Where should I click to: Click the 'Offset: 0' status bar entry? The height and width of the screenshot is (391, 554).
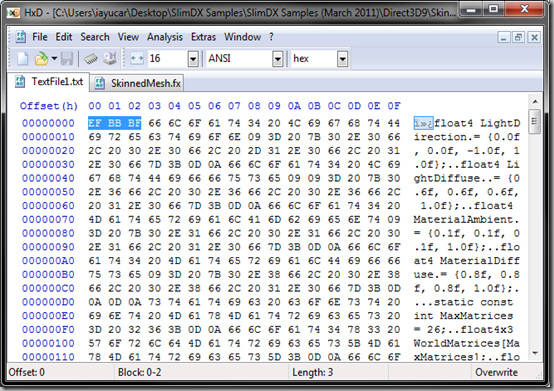[x=26, y=372]
